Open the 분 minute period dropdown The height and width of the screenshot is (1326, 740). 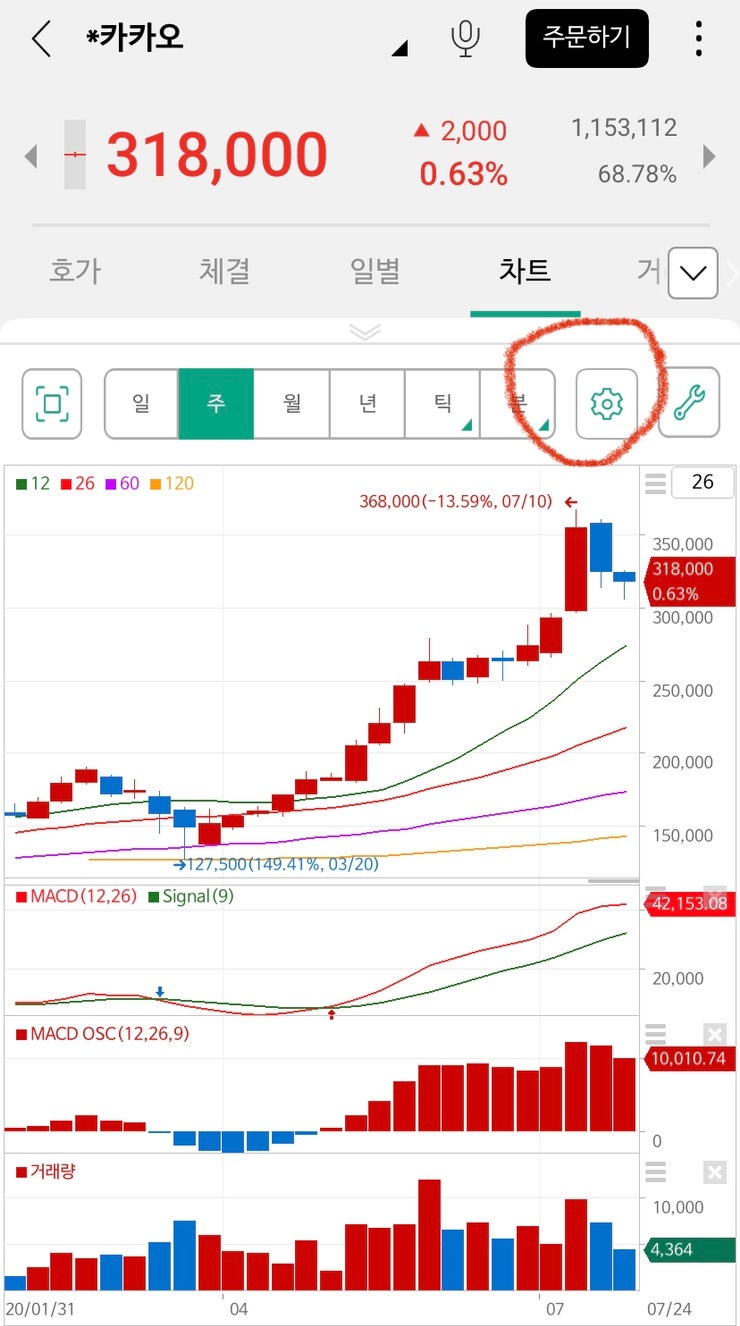point(518,404)
